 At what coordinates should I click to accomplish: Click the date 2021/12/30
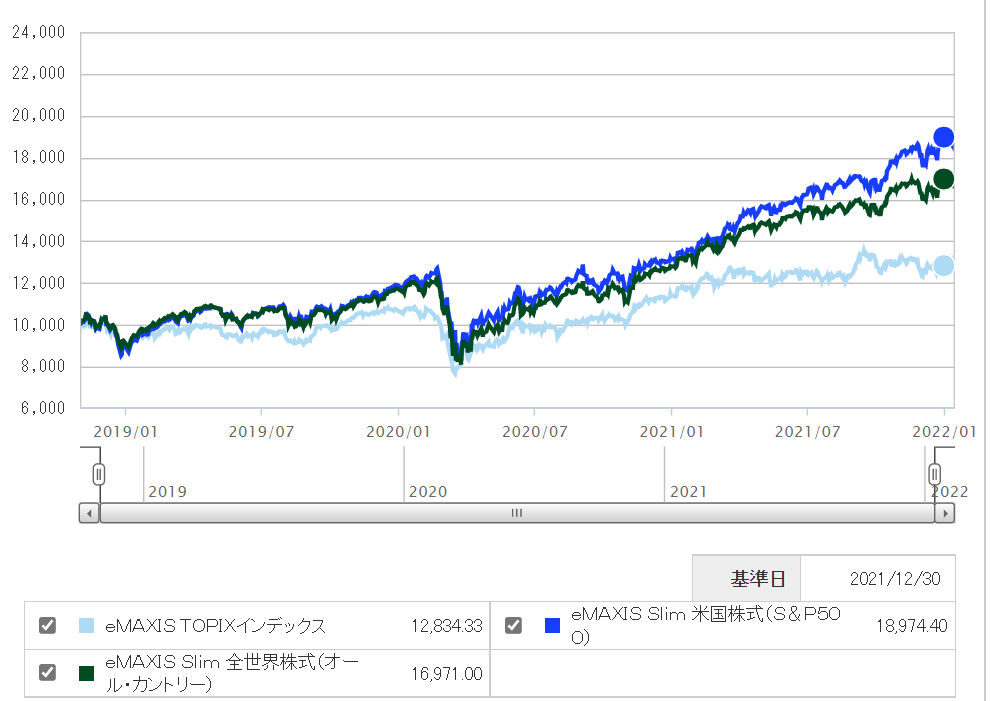click(895, 578)
